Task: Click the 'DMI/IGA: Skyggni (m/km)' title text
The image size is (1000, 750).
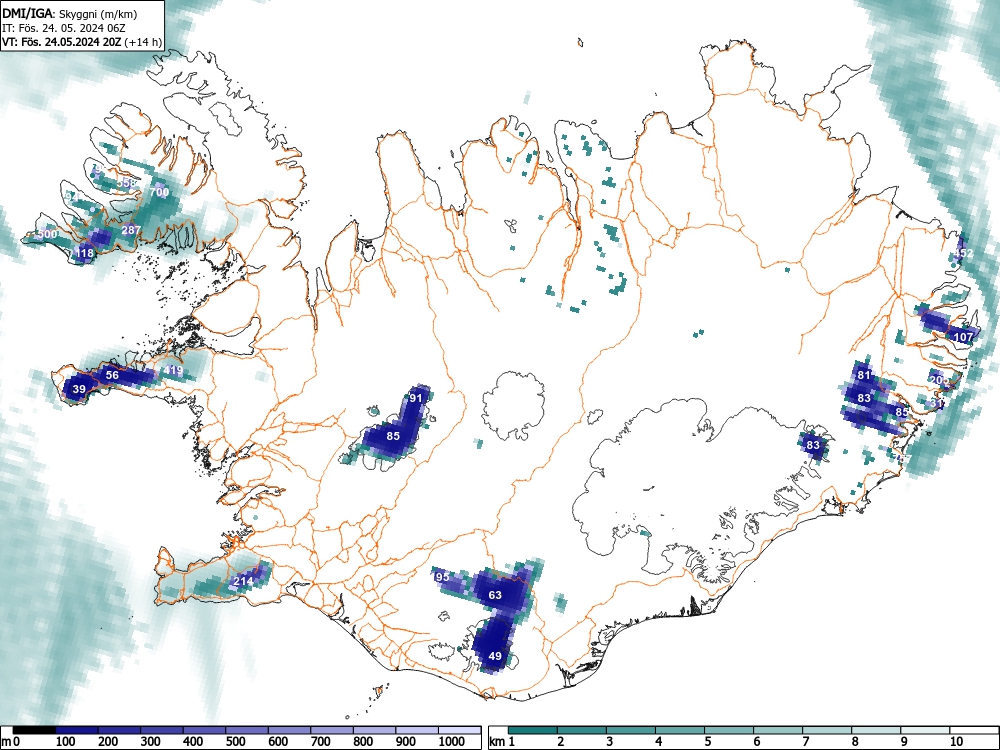Action: [70, 13]
